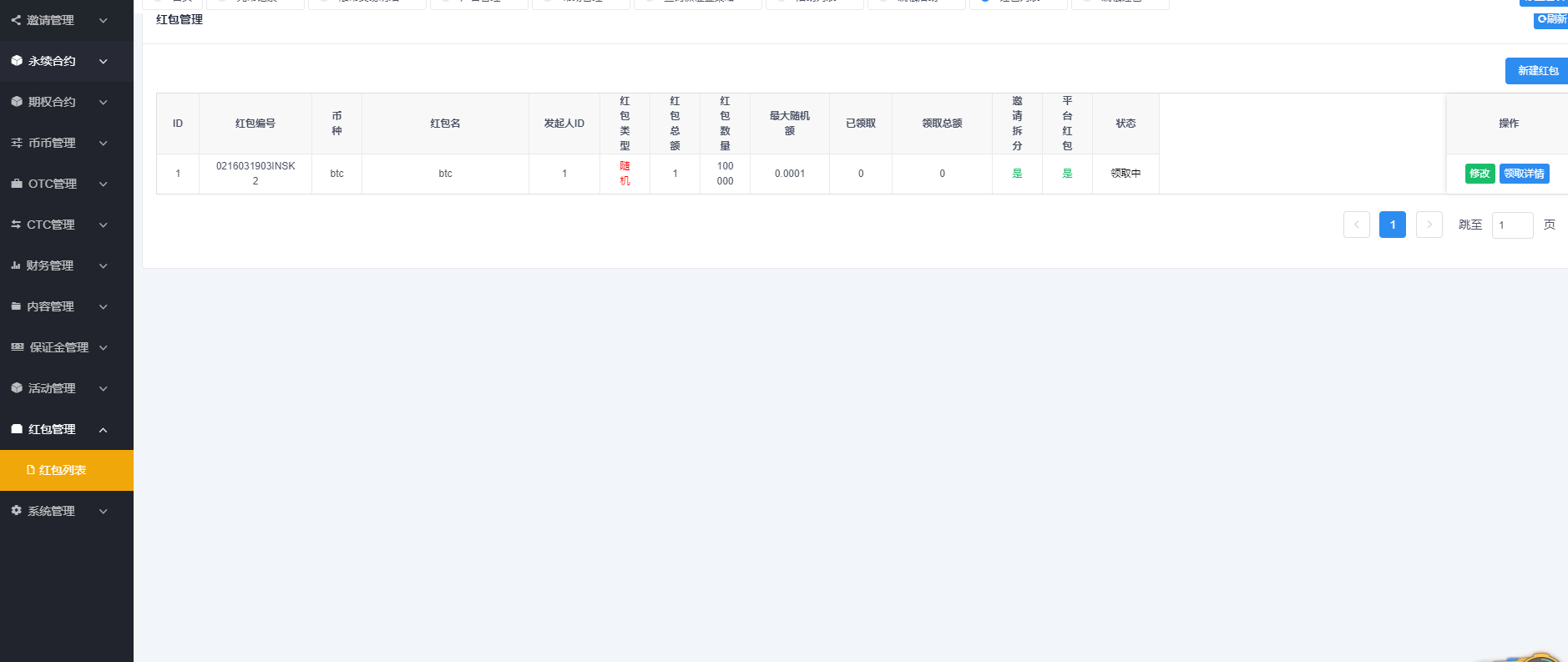Expand the 财务管理 chevron

click(104, 265)
